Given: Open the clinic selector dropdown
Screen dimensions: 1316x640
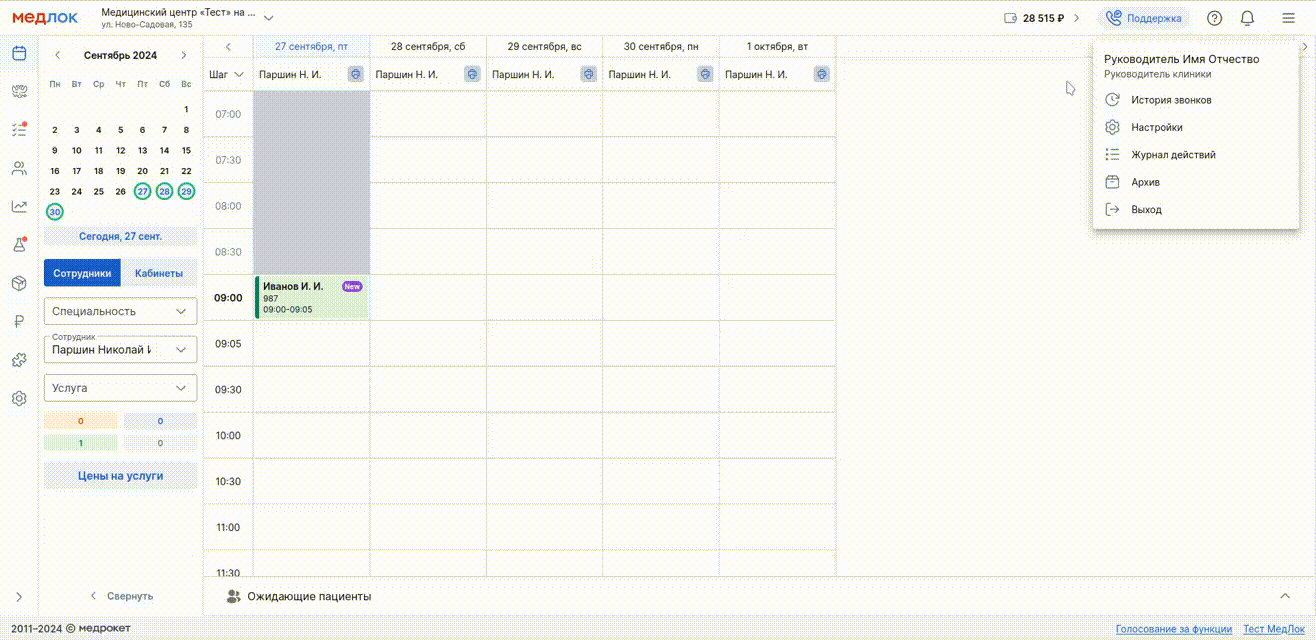Looking at the screenshot, I should [x=268, y=18].
